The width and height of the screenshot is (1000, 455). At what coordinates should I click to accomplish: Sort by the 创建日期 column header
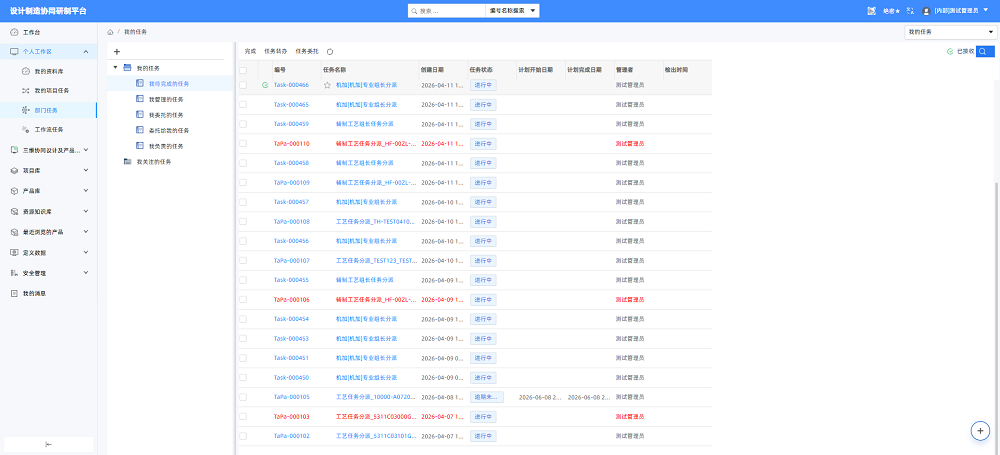[432, 70]
